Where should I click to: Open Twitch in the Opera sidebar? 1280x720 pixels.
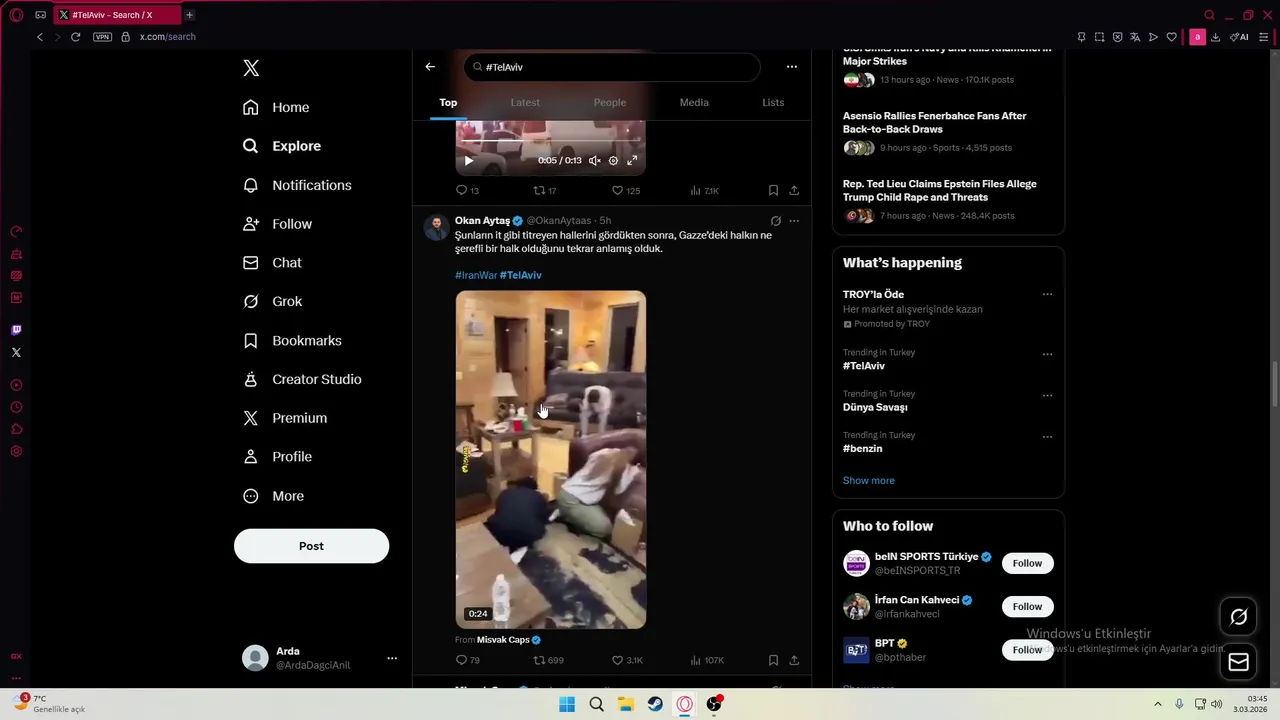tap(16, 330)
